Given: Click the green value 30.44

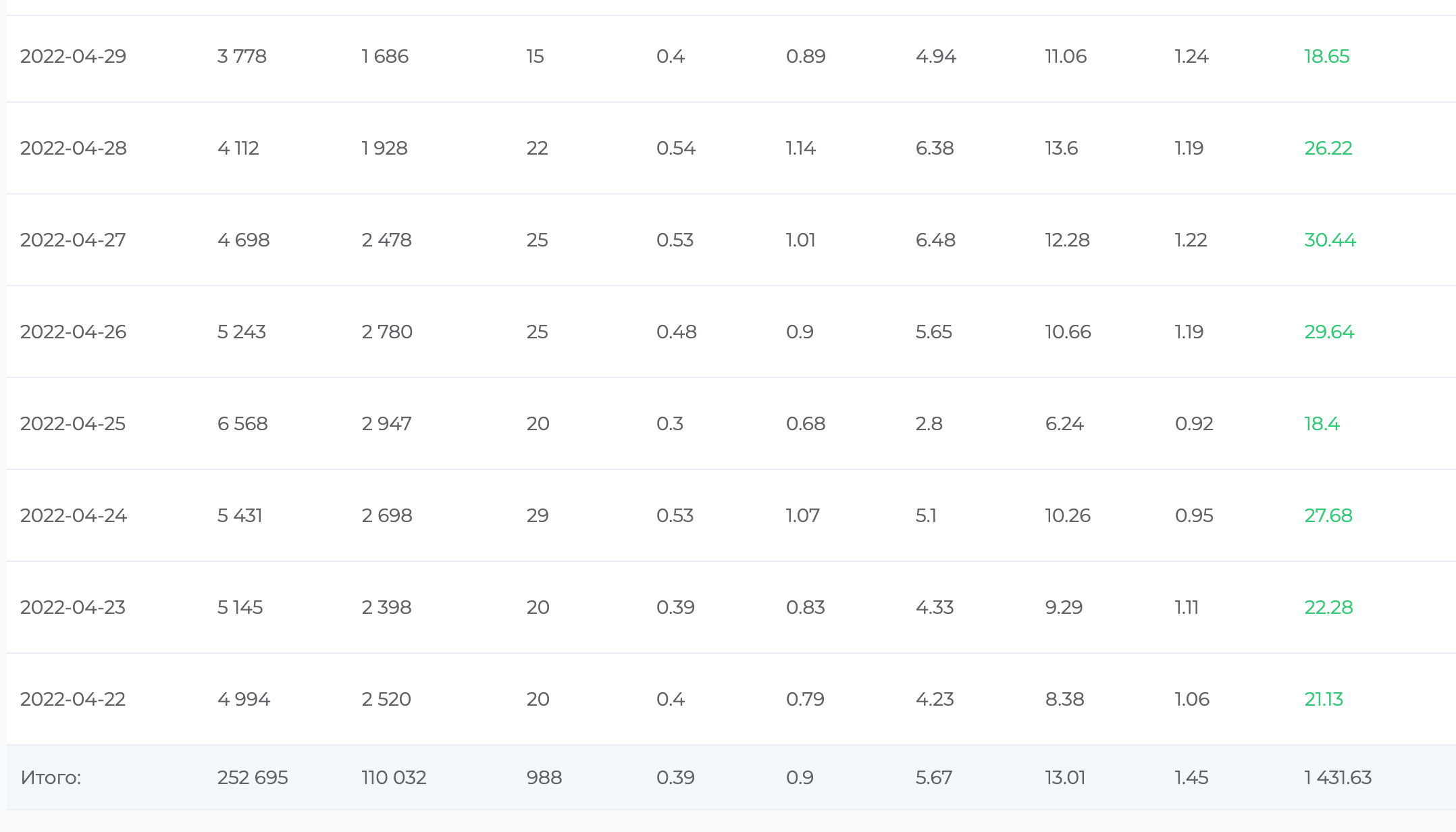Looking at the screenshot, I should tap(1330, 240).
